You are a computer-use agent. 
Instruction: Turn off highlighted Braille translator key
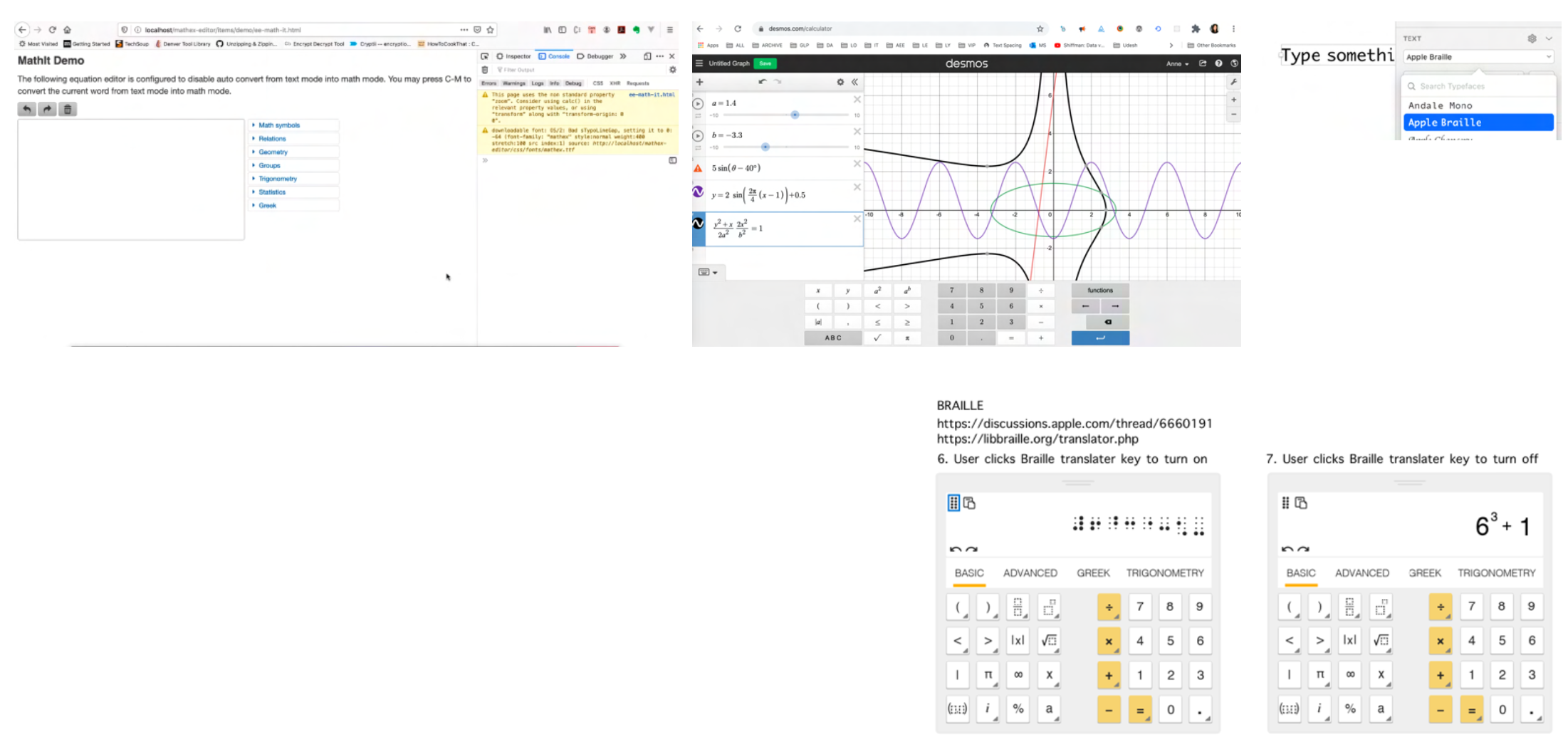[x=953, y=503]
